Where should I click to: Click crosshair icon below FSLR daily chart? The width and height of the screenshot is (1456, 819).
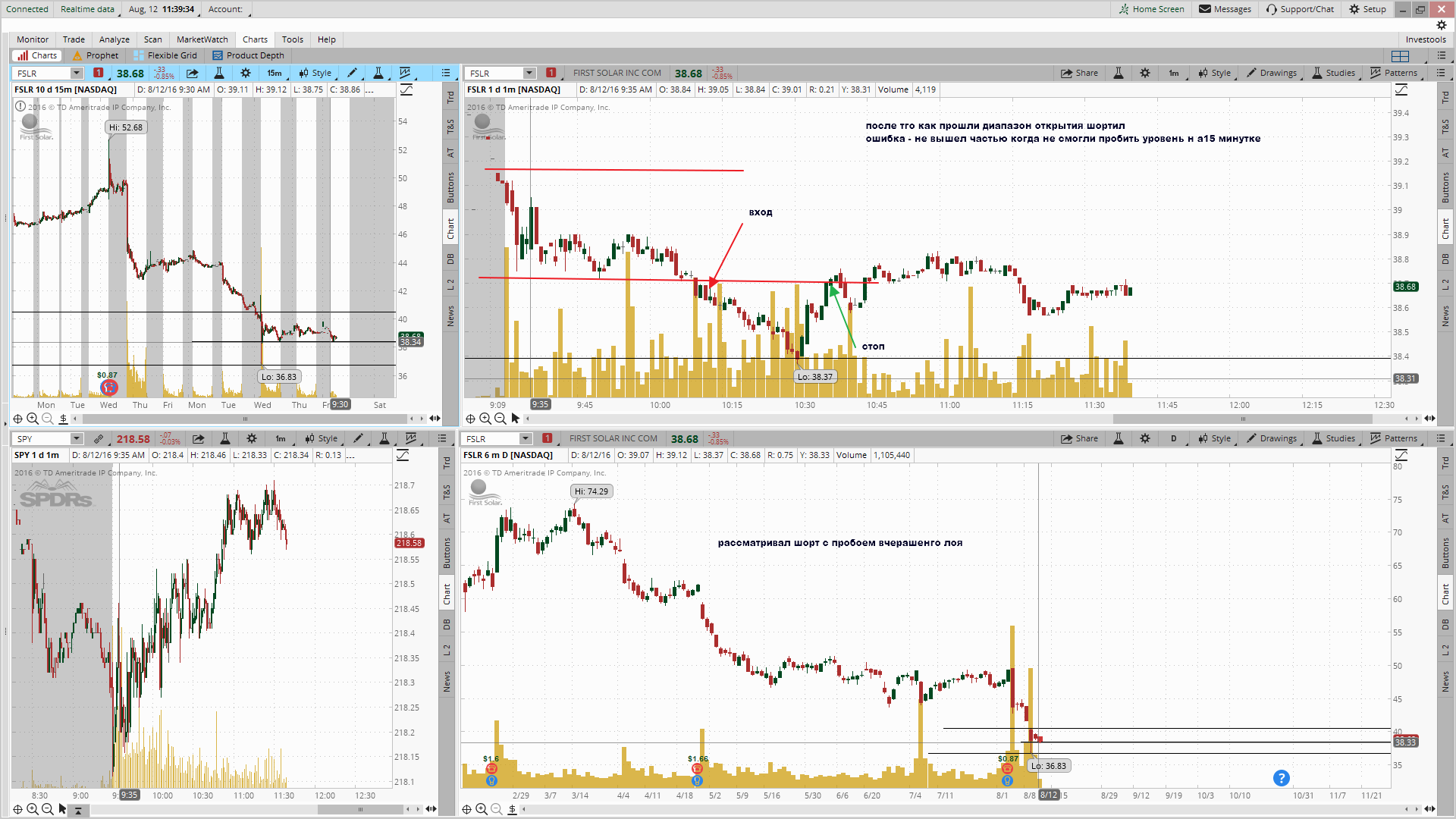tap(466, 809)
